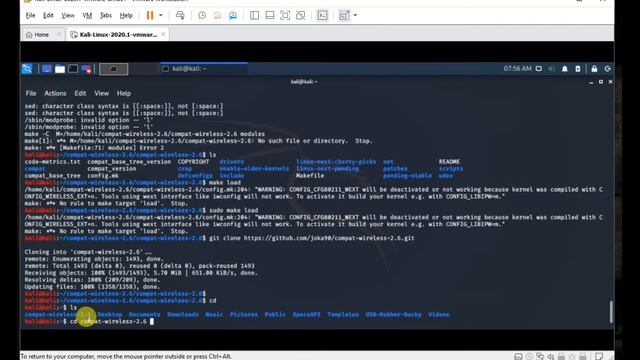Select the workspace switcher thumbnail
Viewport: 640px width, 360px height.
(x=113, y=69)
